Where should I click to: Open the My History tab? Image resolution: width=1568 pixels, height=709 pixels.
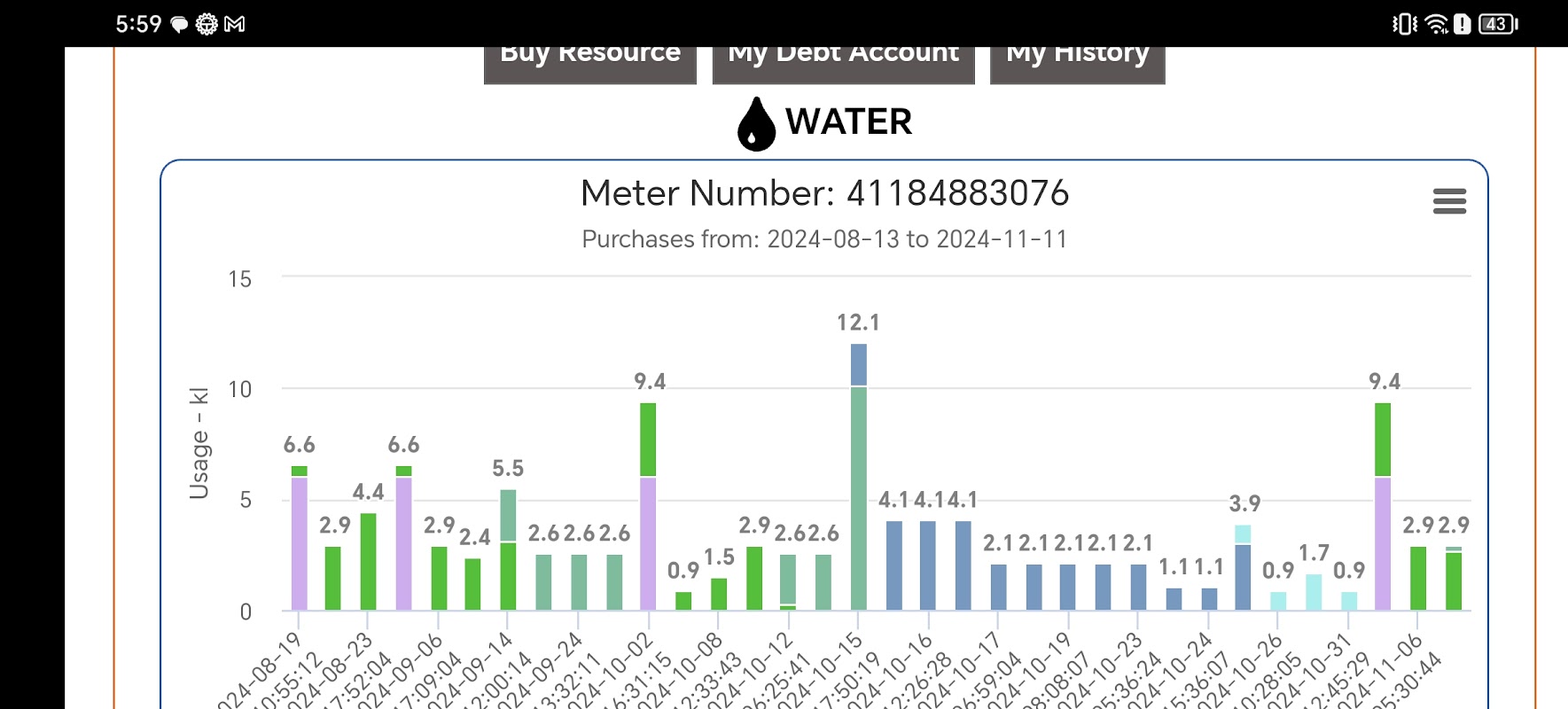click(1077, 59)
